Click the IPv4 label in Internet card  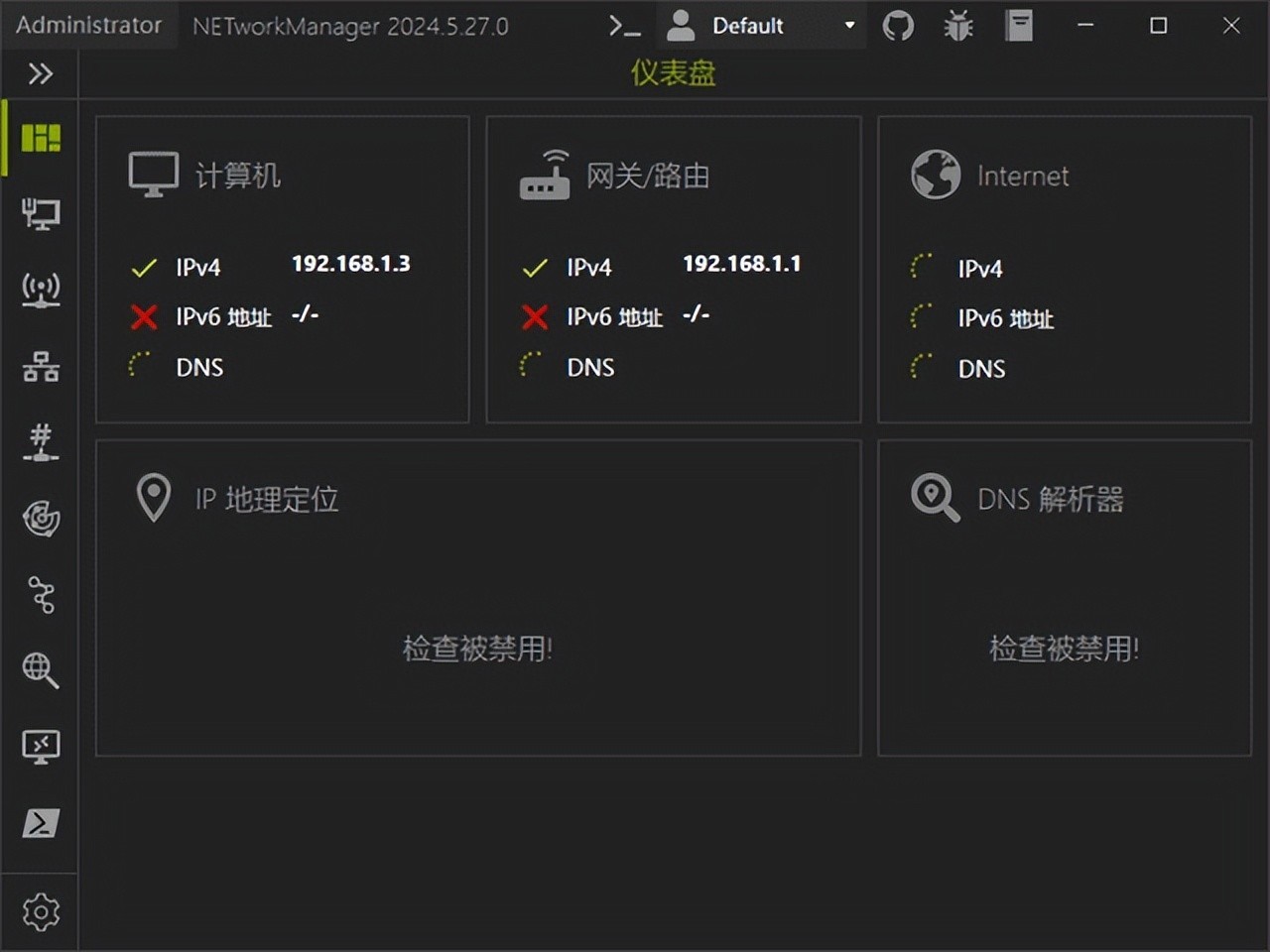[x=980, y=269]
